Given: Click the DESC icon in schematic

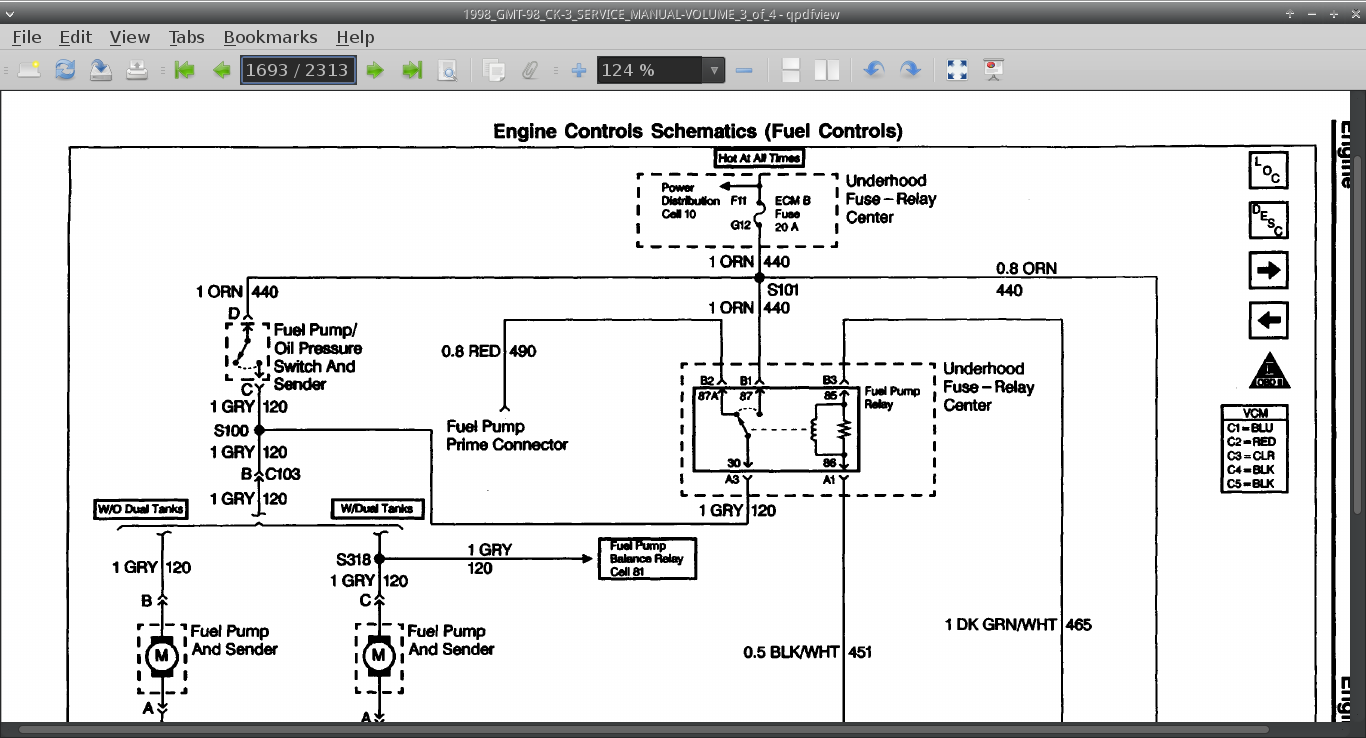Looking at the screenshot, I should [1269, 220].
